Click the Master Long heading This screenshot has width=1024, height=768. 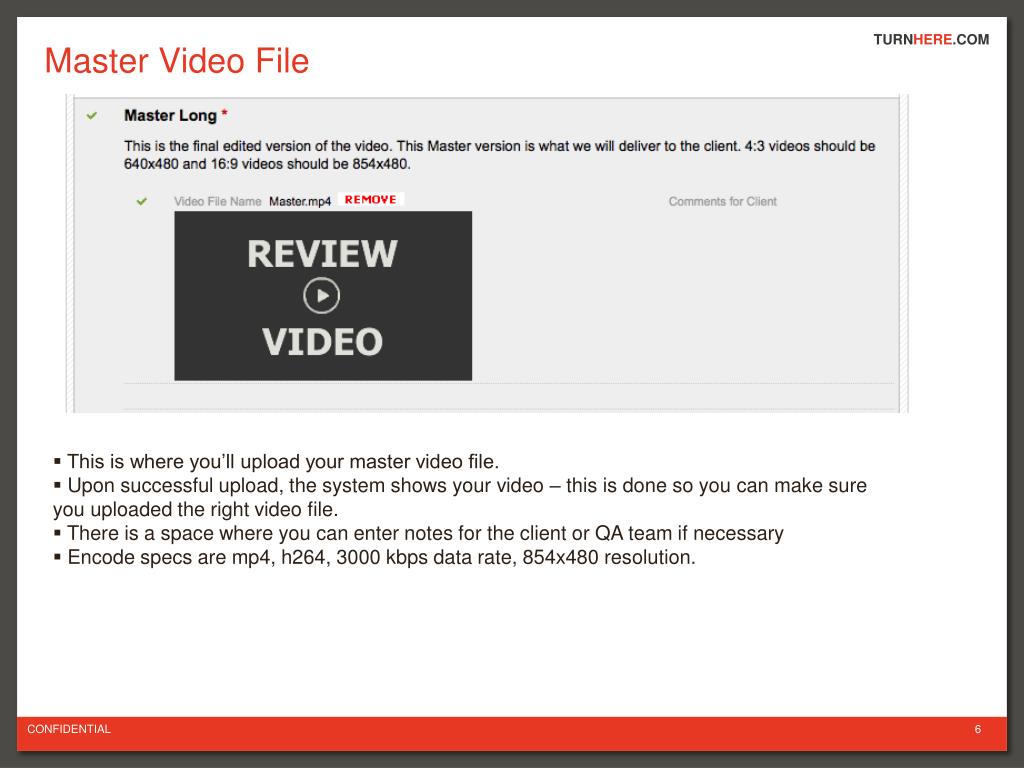click(170, 116)
